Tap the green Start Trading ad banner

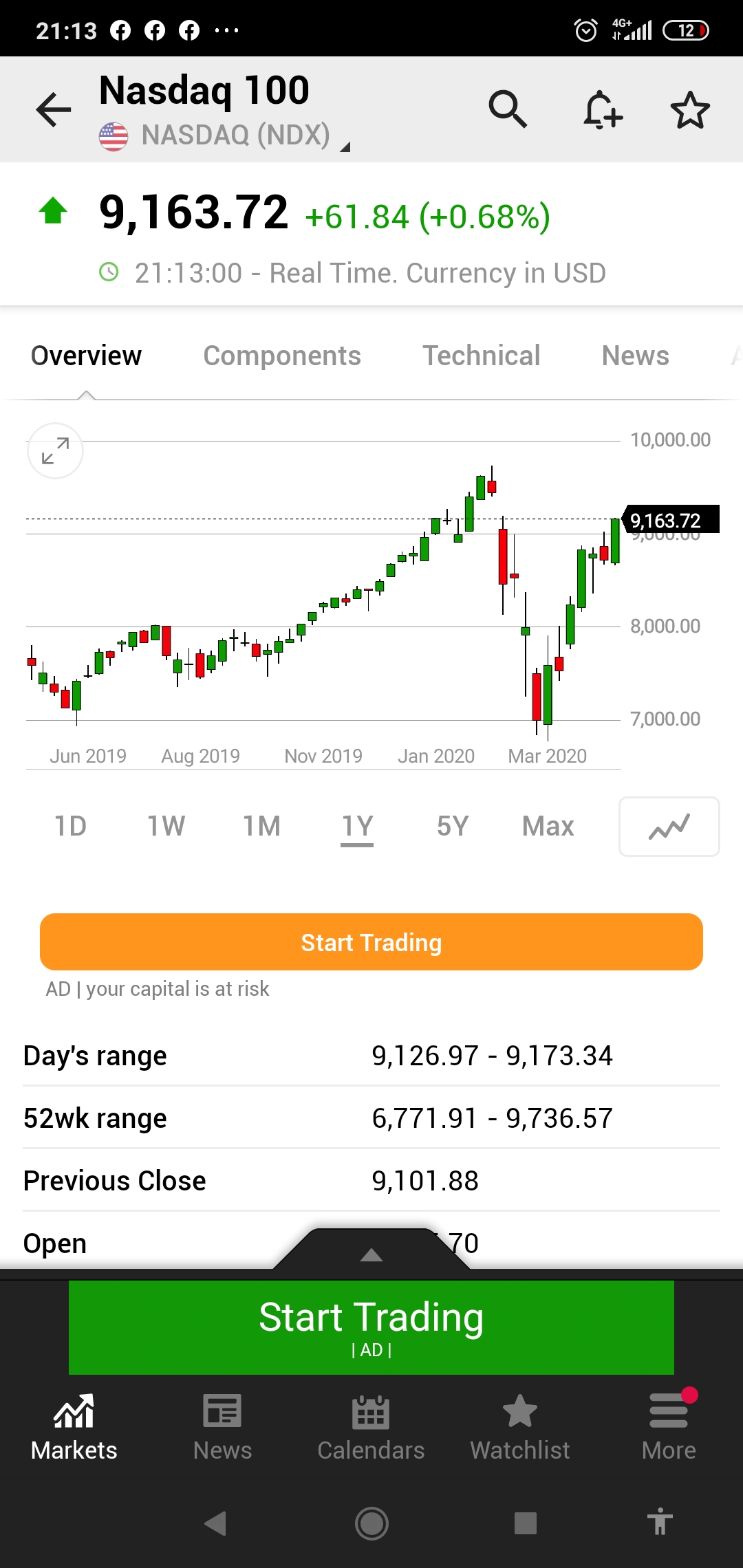[371, 1327]
